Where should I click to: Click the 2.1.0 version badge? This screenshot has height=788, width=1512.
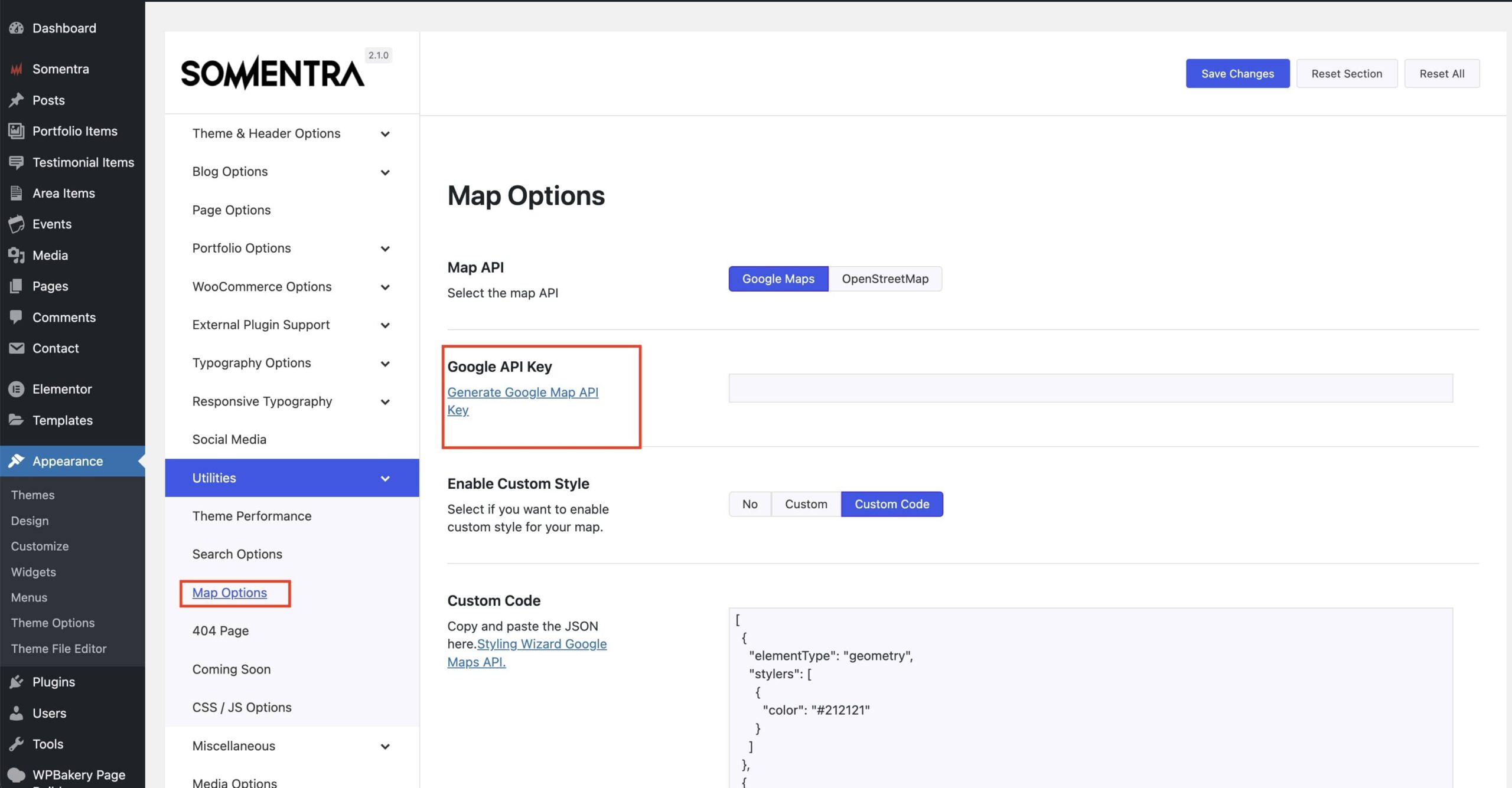pos(378,55)
